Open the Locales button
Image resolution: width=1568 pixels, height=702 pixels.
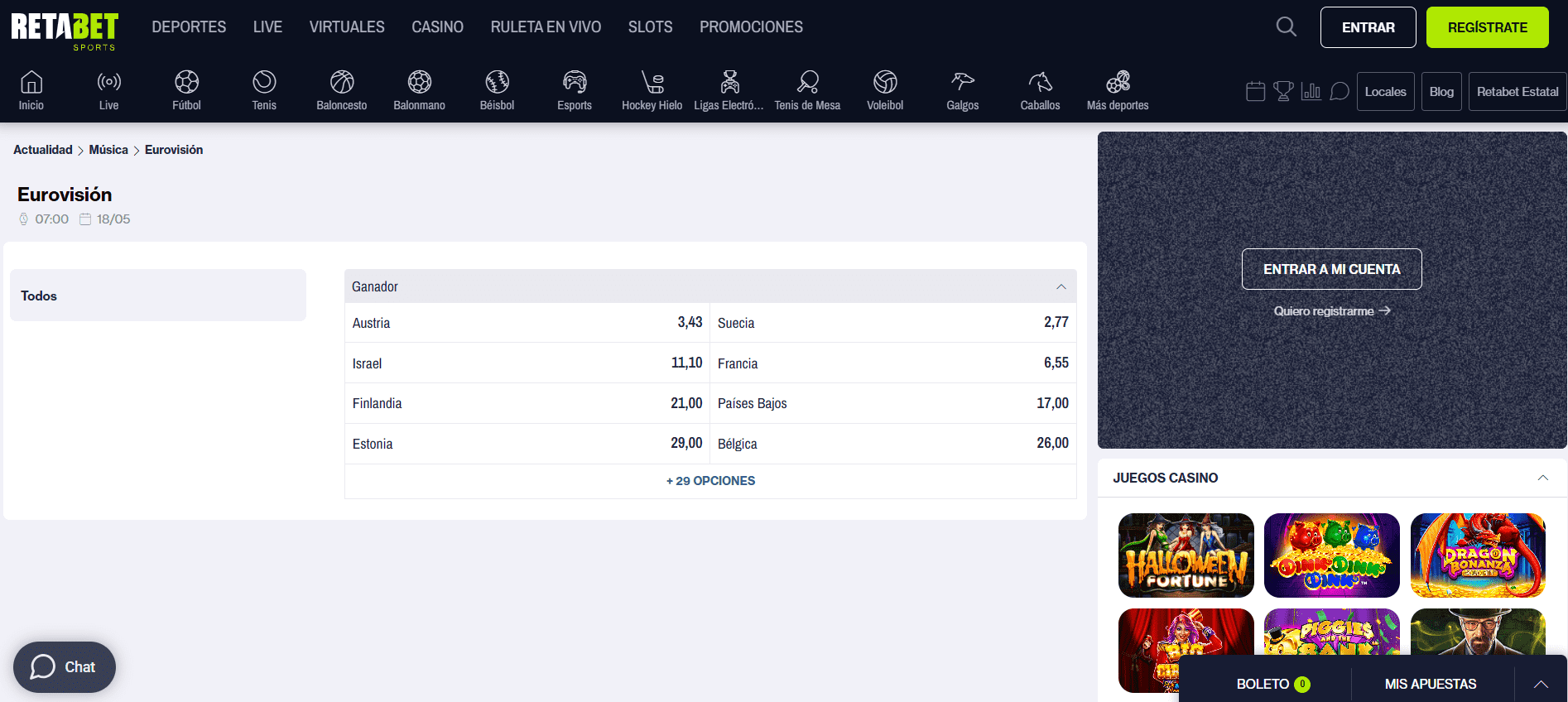pos(1385,92)
